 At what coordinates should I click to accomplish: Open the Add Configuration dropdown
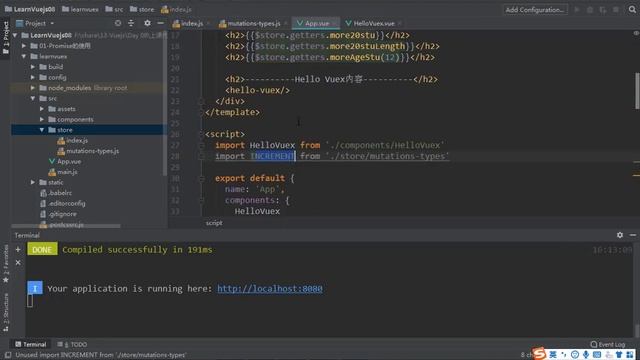(535, 9)
